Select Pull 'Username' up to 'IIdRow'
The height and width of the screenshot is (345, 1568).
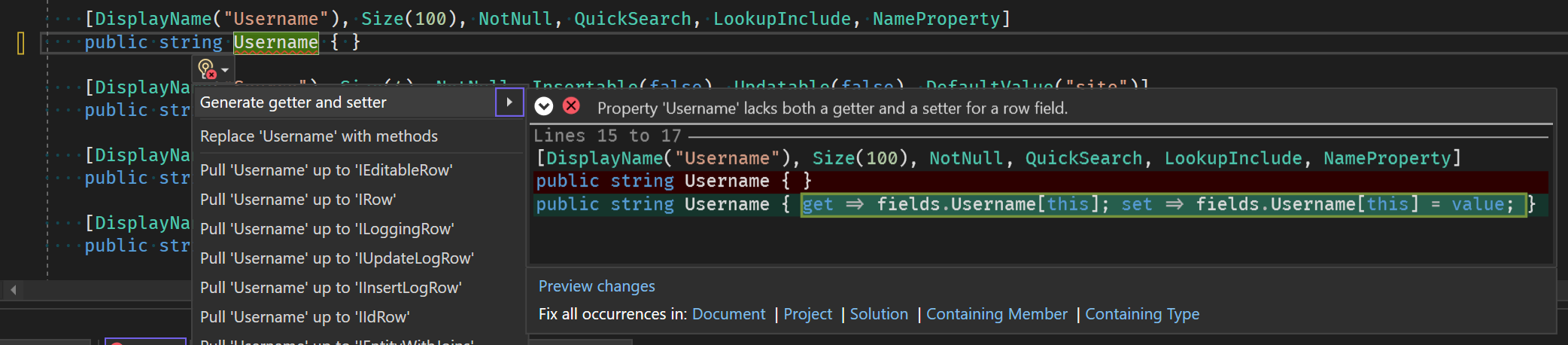point(305,317)
